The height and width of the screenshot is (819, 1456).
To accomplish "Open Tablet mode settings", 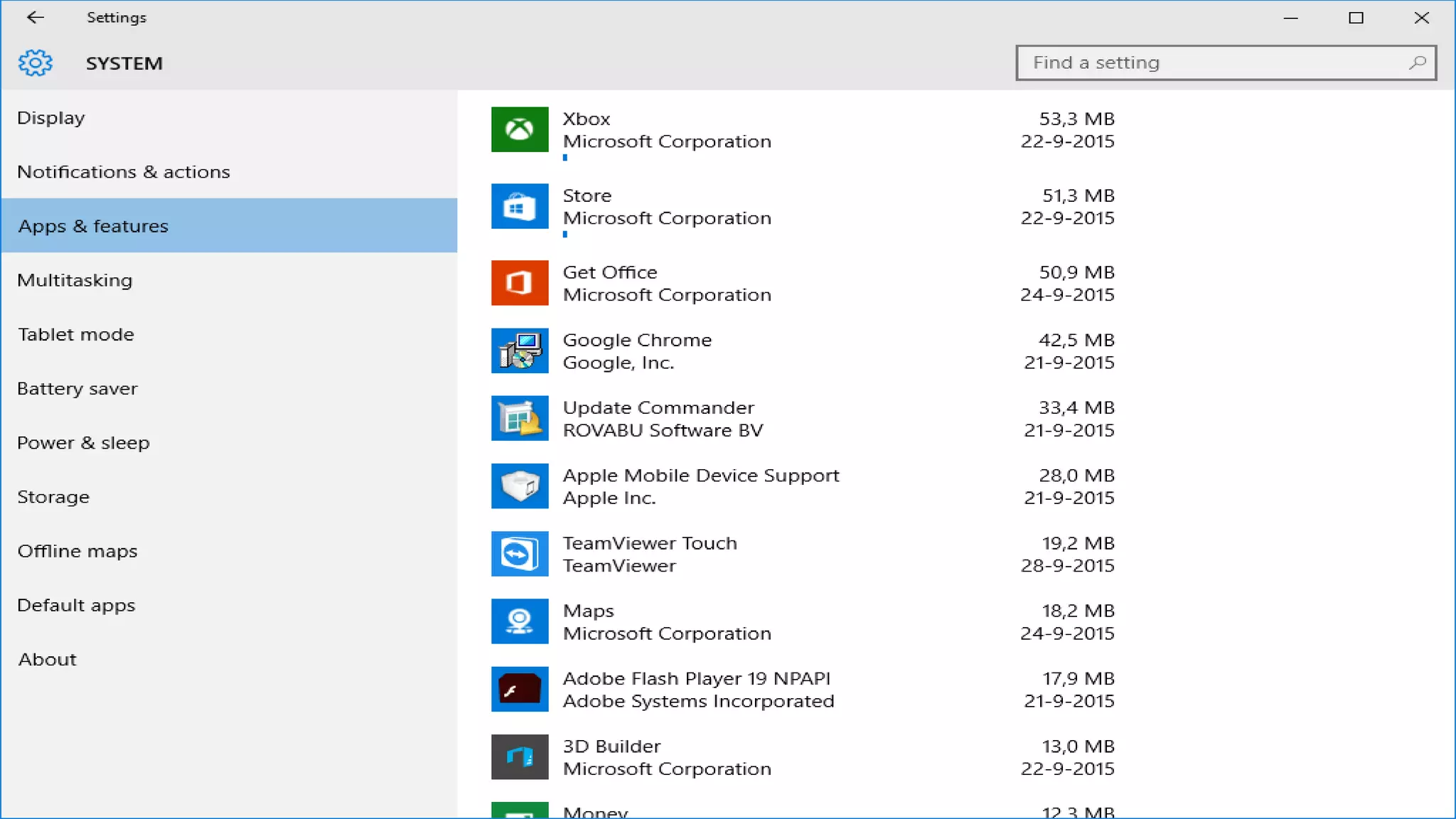I will point(229,334).
